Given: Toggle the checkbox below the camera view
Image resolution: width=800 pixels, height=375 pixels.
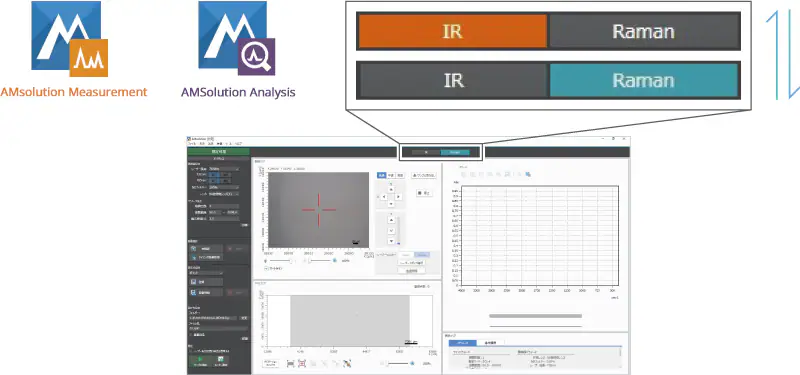Looking at the screenshot, I should (x=266, y=268).
